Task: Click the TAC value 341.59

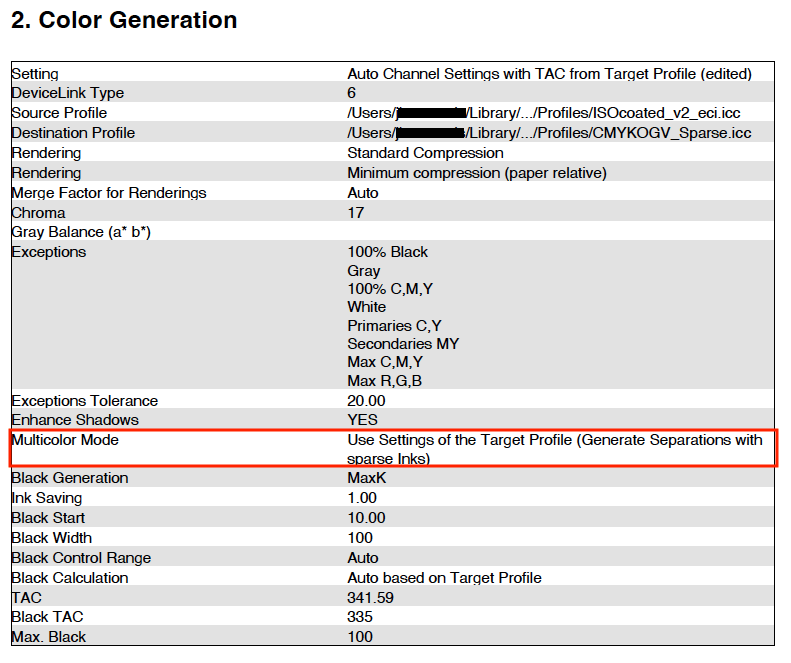Action: (x=371, y=597)
